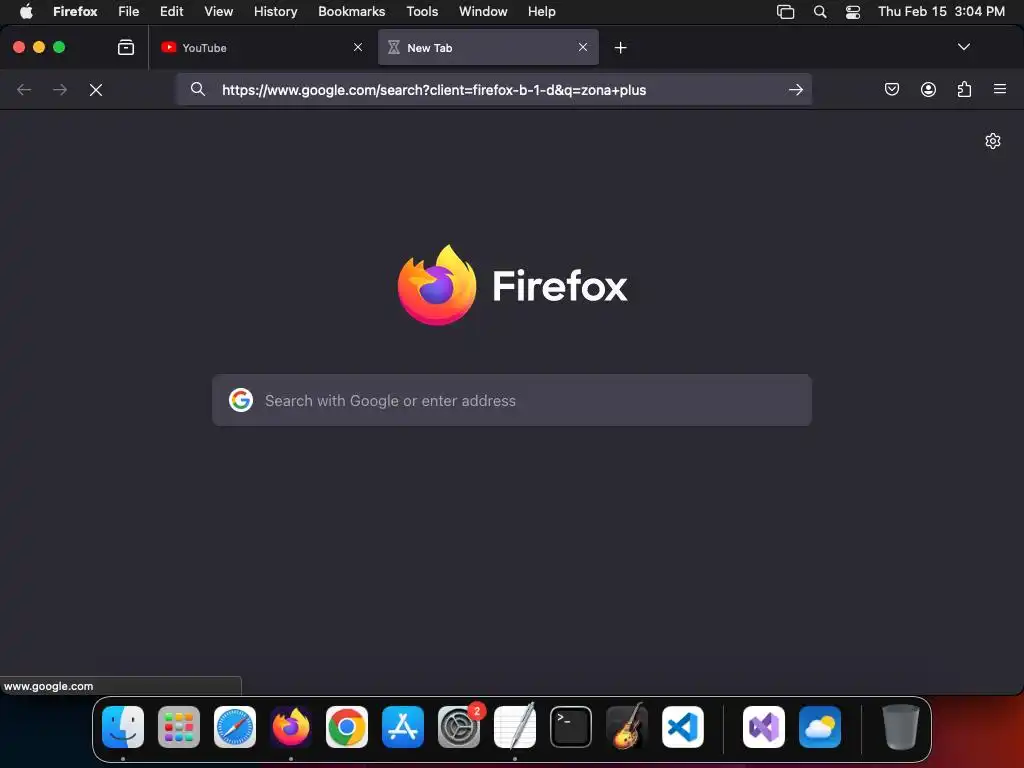
Task: Open Launchpad from the dock
Action: (x=179, y=726)
